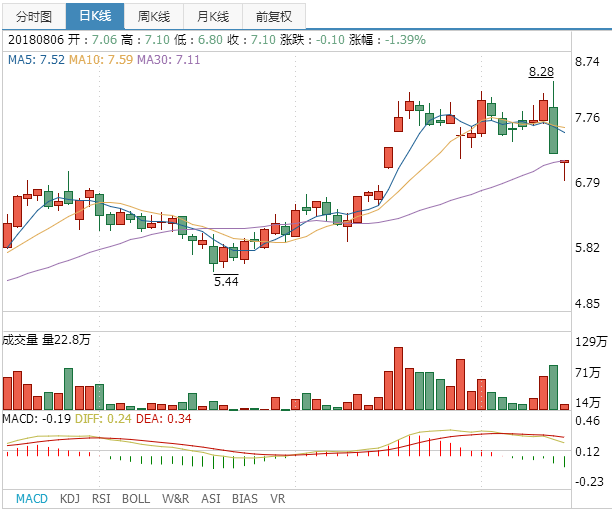Open the 月K线 tab
This screenshot has height=511, width=612.
(x=213, y=16)
